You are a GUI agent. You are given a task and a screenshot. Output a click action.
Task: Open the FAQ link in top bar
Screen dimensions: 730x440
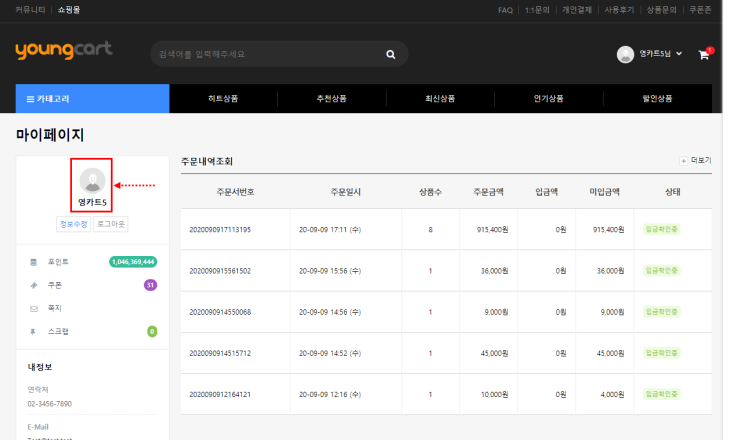[505, 9]
